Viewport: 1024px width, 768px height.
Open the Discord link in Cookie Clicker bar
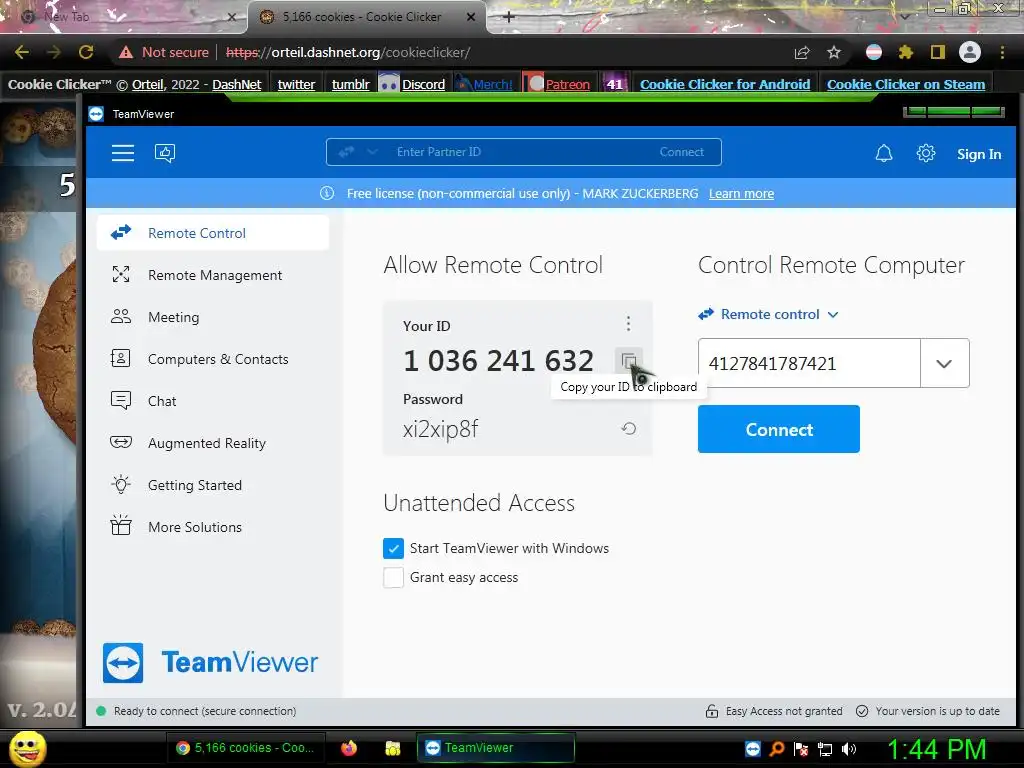[423, 84]
